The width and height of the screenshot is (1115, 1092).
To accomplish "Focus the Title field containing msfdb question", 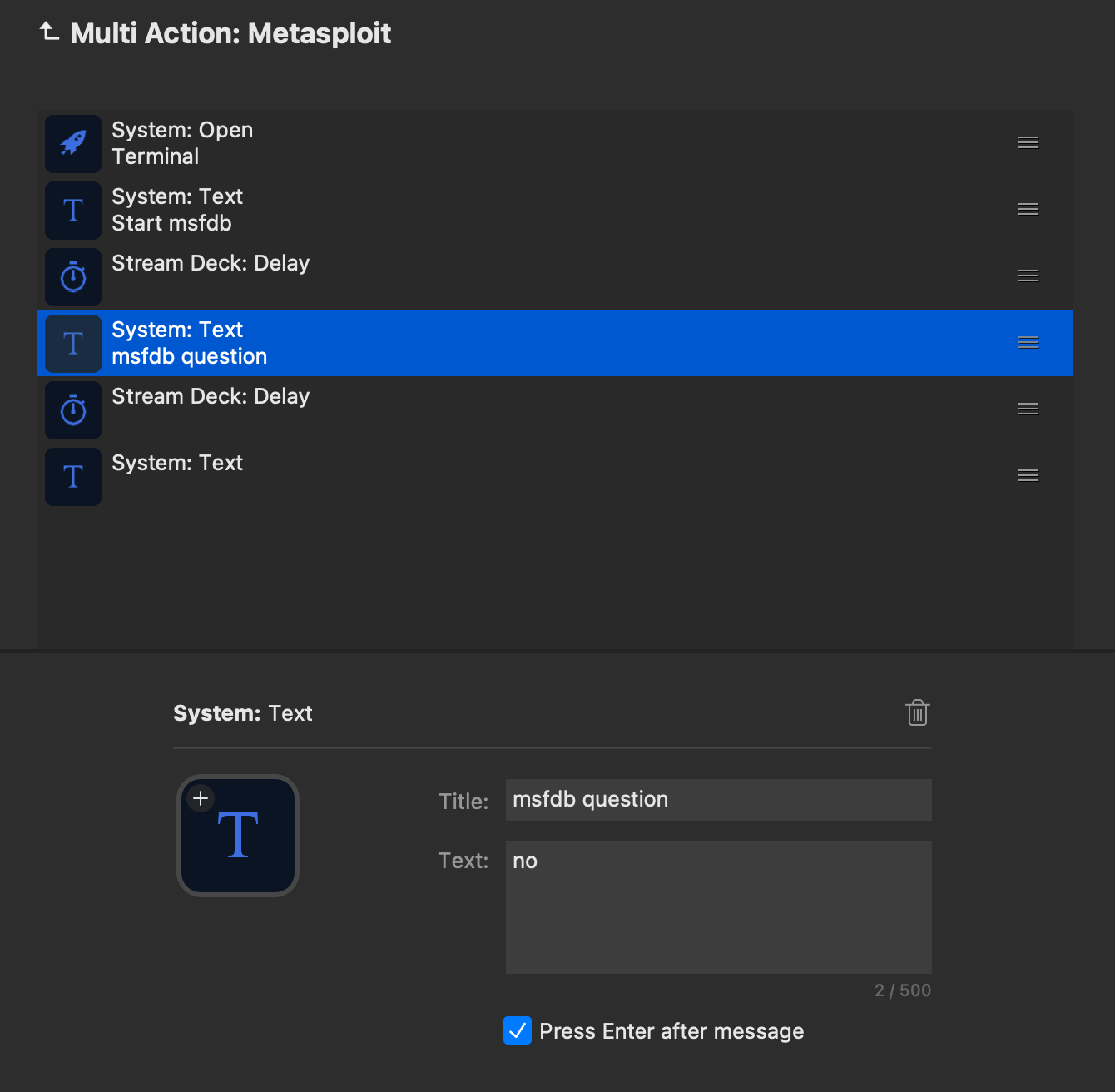I will point(717,800).
